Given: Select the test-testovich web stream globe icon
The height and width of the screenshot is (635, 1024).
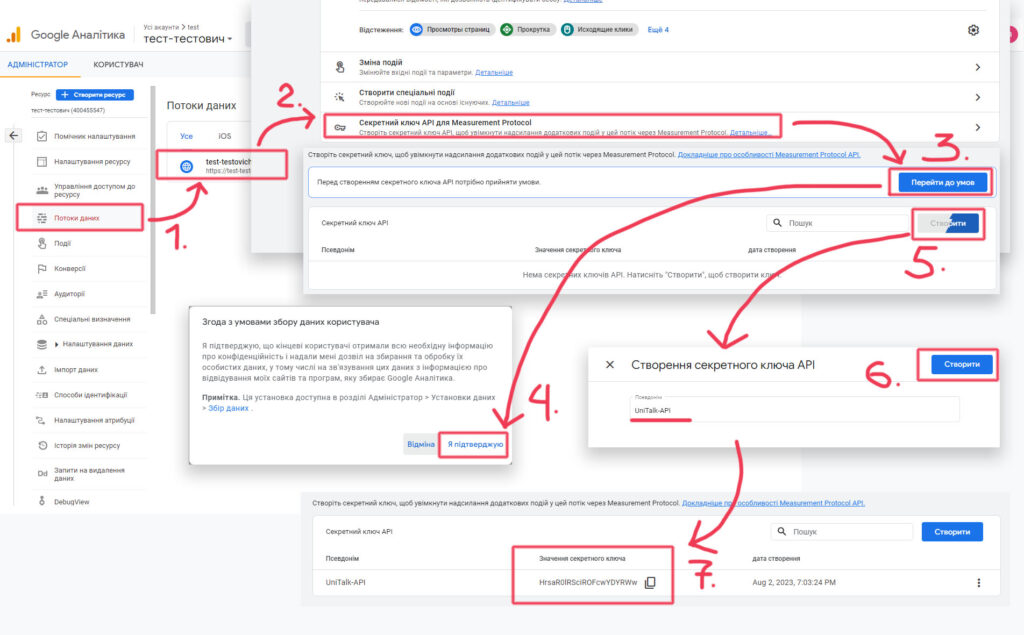Looking at the screenshot, I should (x=186, y=166).
